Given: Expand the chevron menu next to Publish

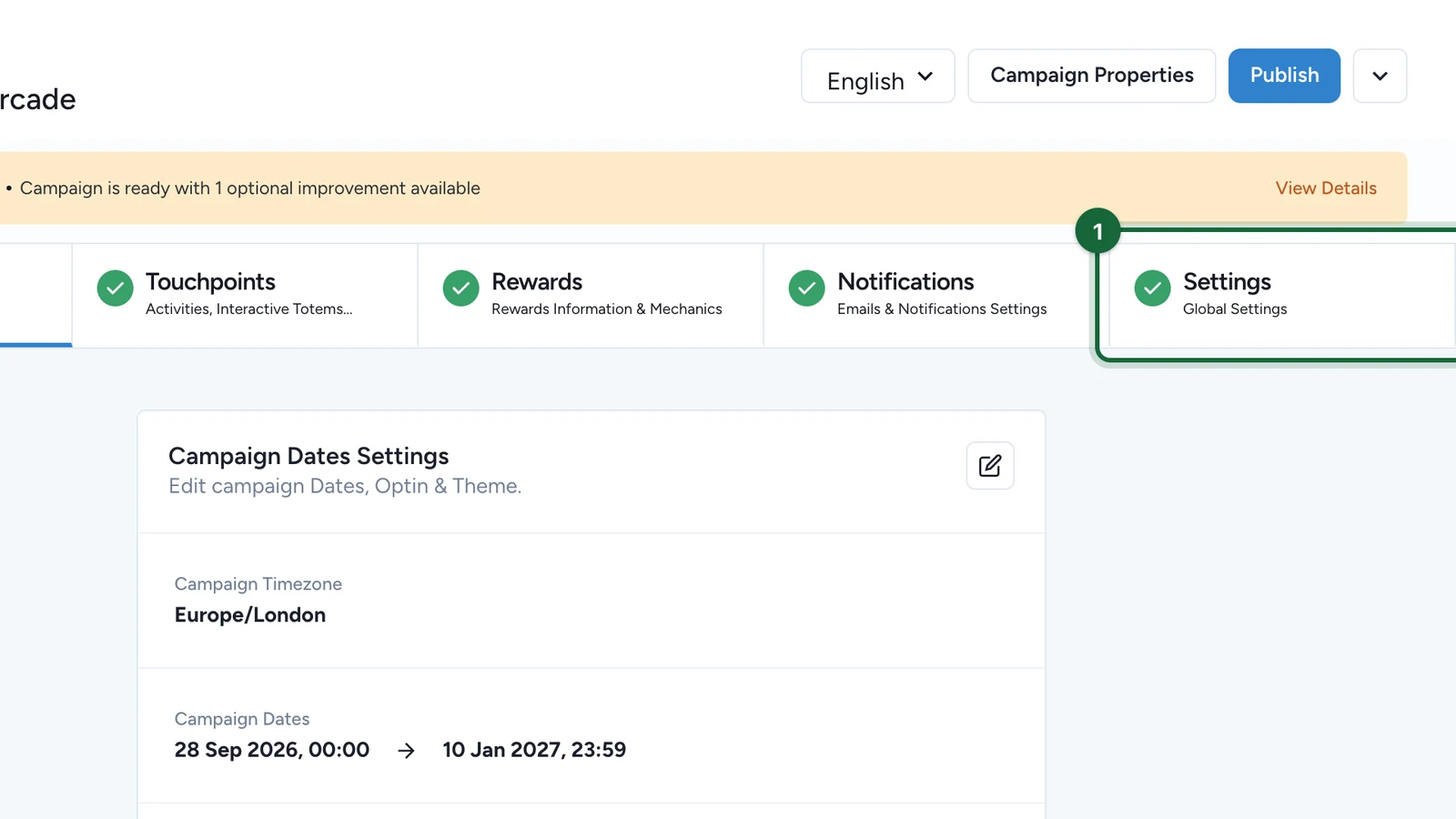Looking at the screenshot, I should pyautogui.click(x=1380, y=76).
